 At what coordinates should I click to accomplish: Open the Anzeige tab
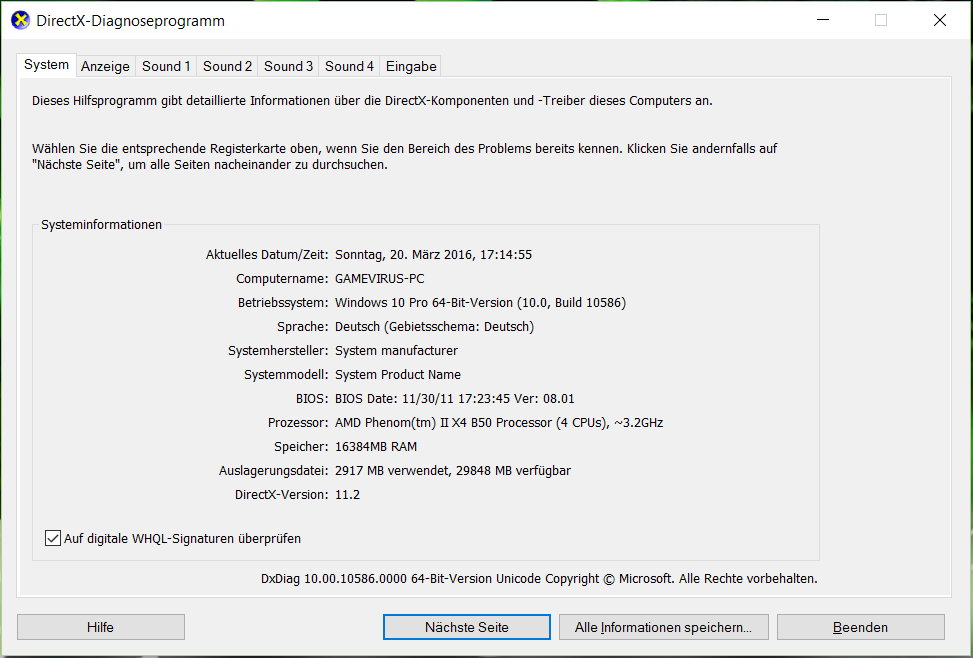point(105,67)
